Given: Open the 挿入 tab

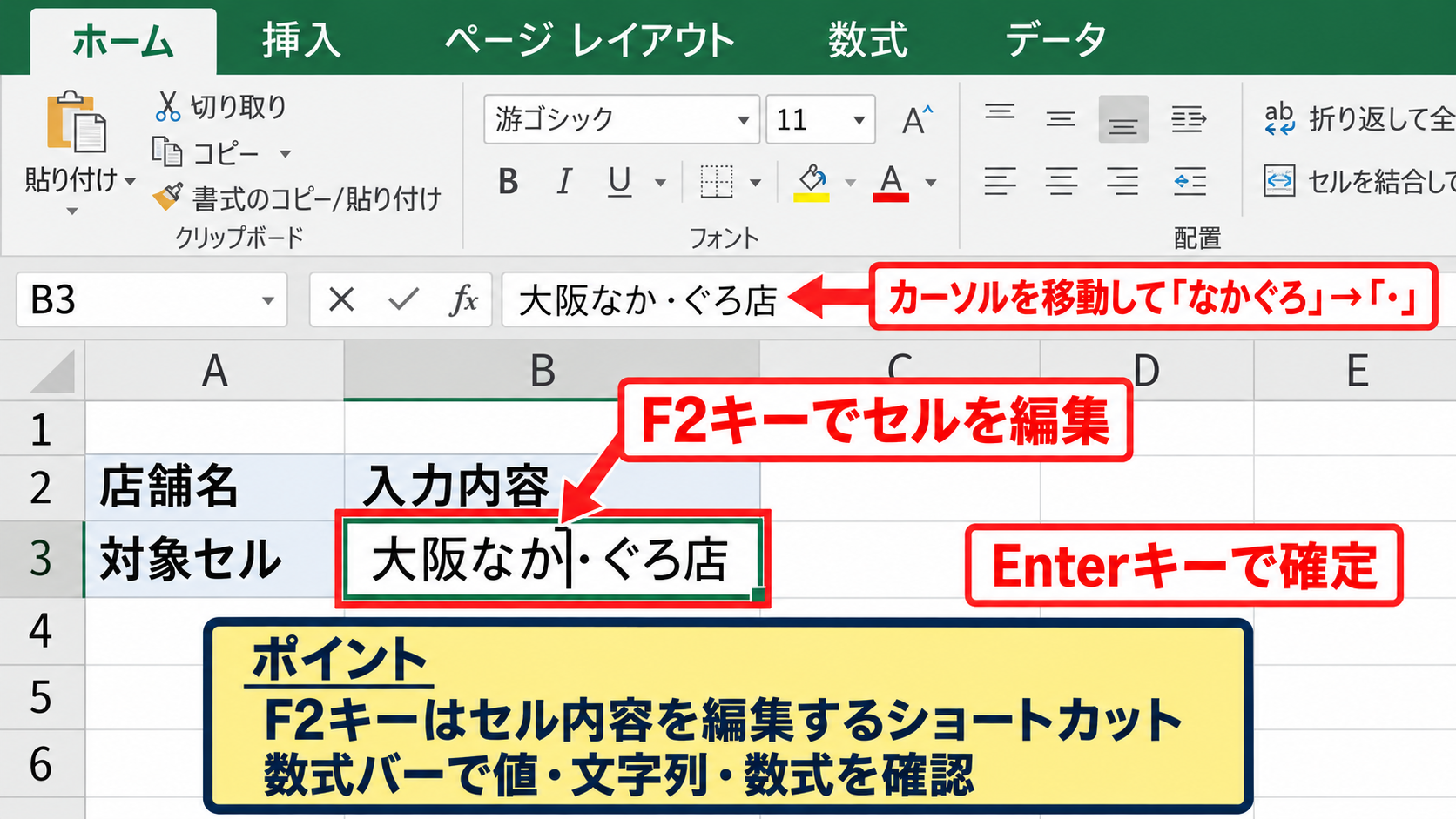Looking at the screenshot, I should (x=301, y=40).
